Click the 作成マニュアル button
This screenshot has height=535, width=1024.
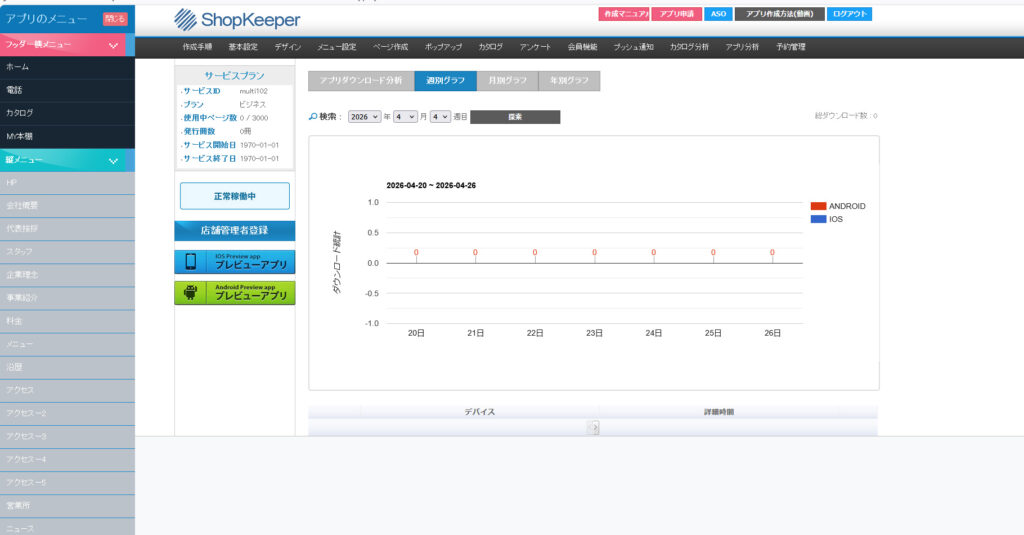coord(624,14)
